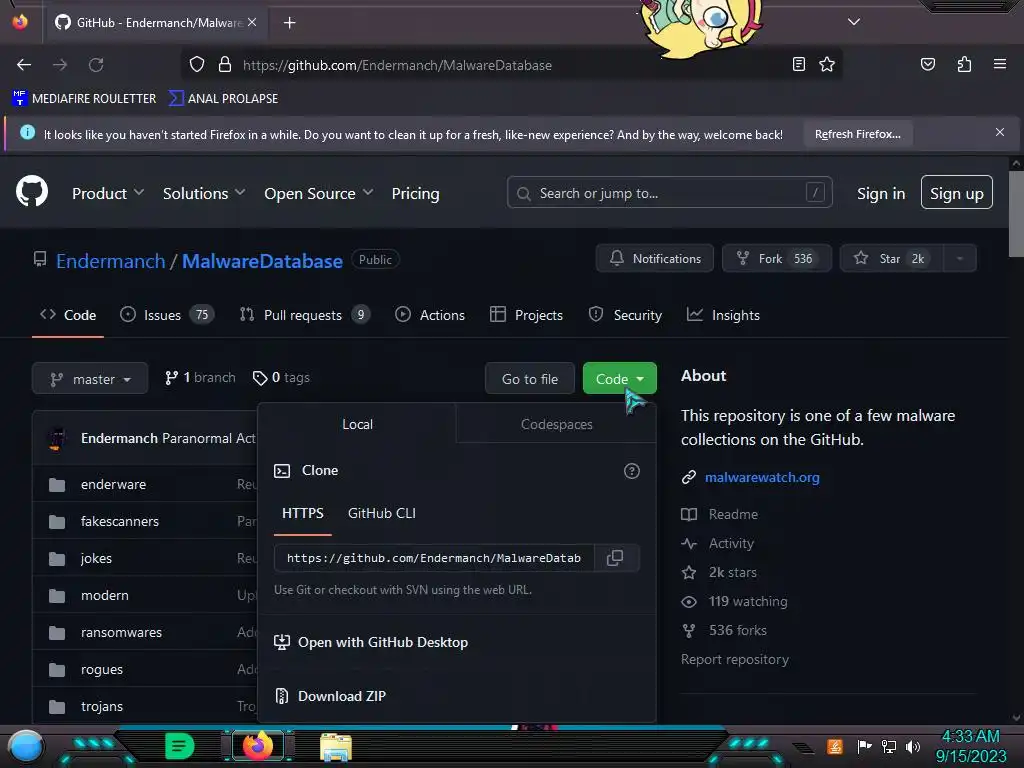
Task: Copy the clone URL to clipboard
Action: pos(615,558)
